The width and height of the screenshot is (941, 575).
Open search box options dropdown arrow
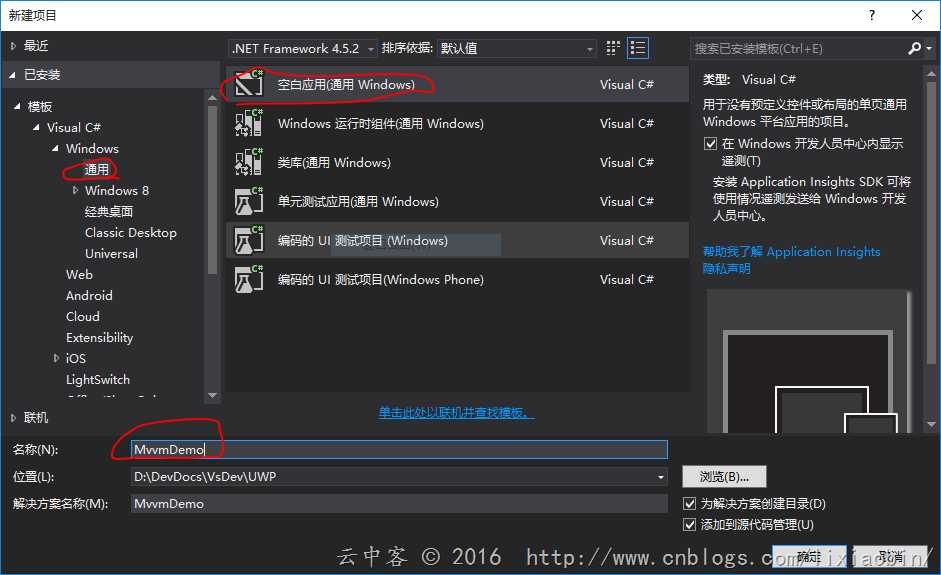pyautogui.click(x=929, y=48)
